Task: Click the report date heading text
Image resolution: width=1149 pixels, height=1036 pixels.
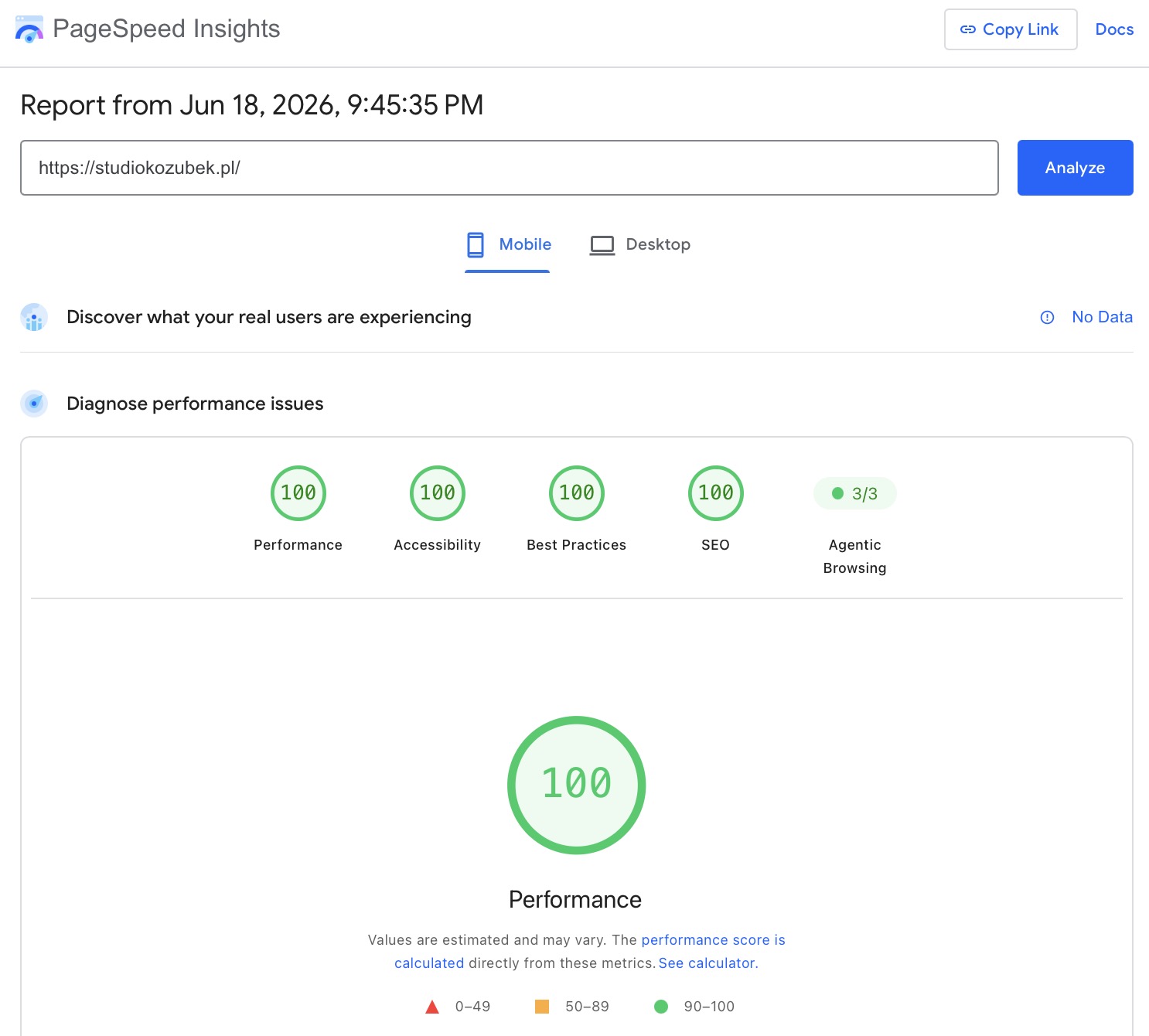Action: tap(252, 105)
